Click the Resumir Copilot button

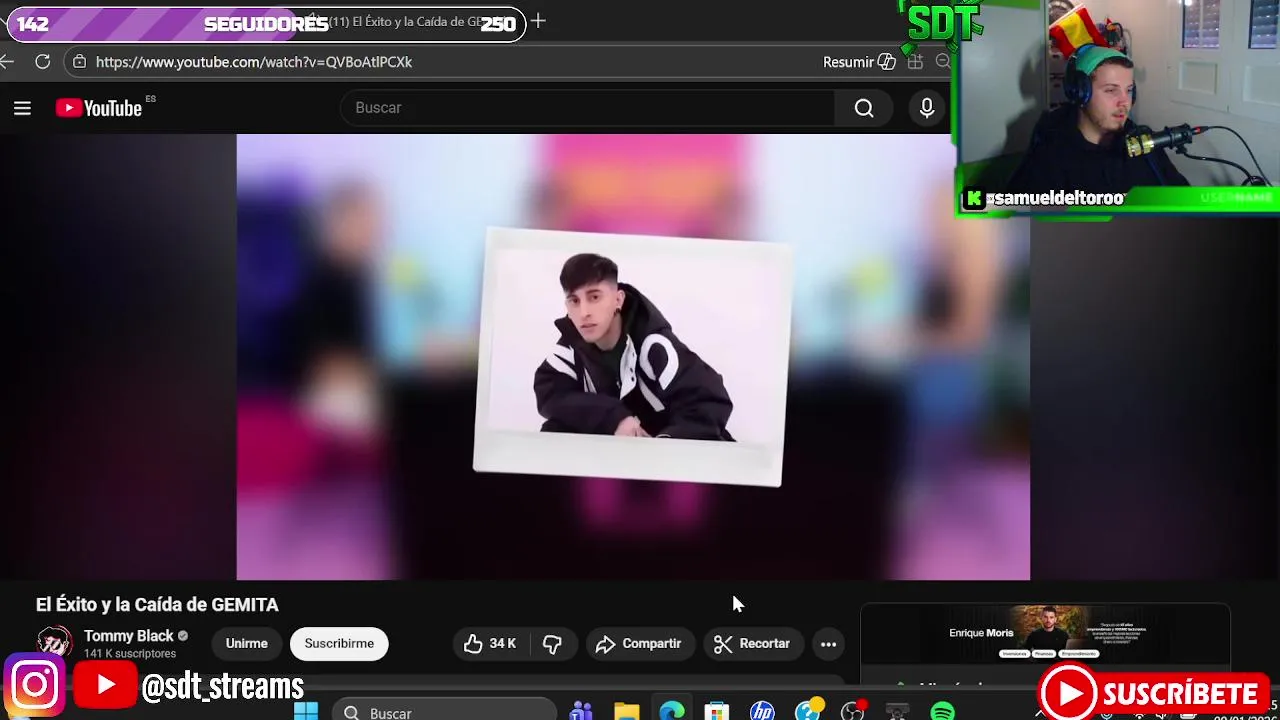pos(859,62)
